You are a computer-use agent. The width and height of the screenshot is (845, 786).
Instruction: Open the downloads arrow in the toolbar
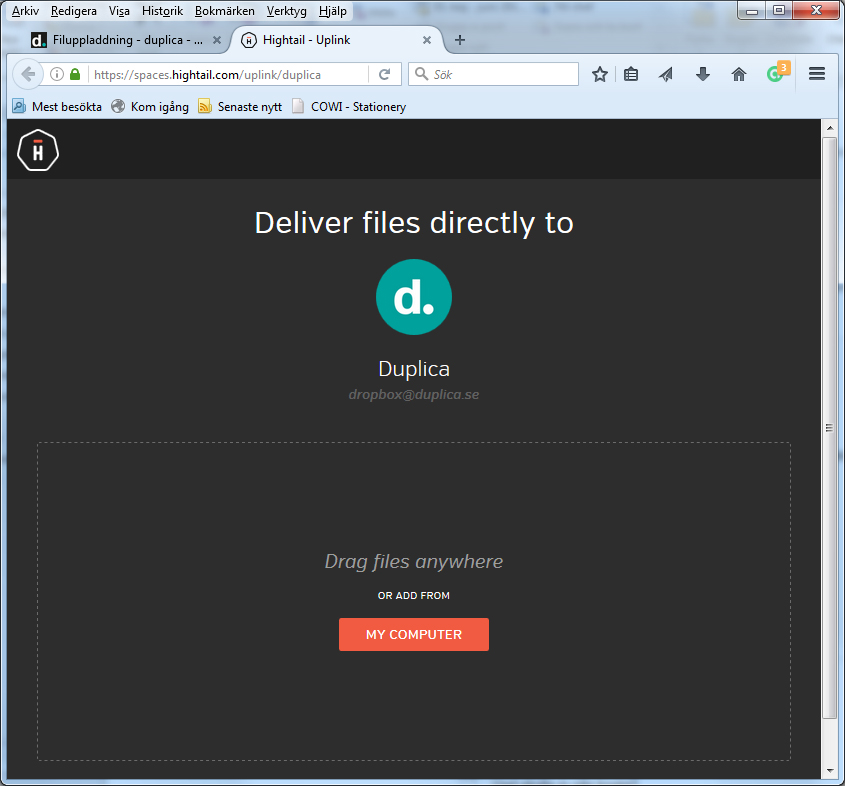pos(703,74)
